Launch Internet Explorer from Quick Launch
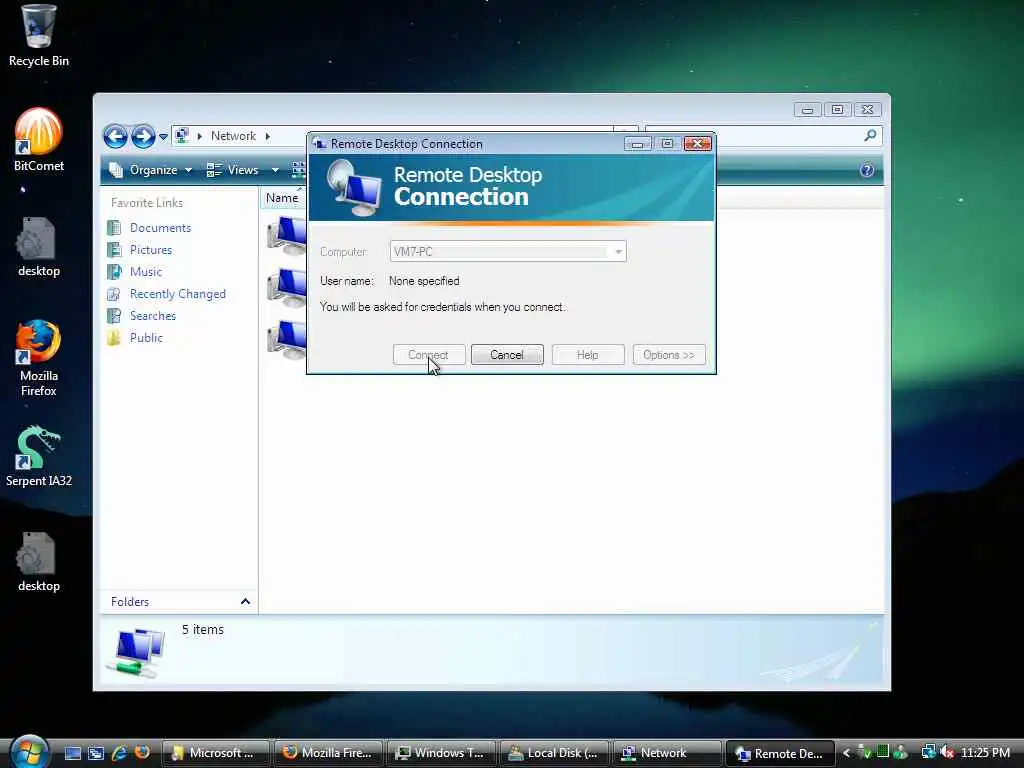The image size is (1024, 768). (x=119, y=753)
